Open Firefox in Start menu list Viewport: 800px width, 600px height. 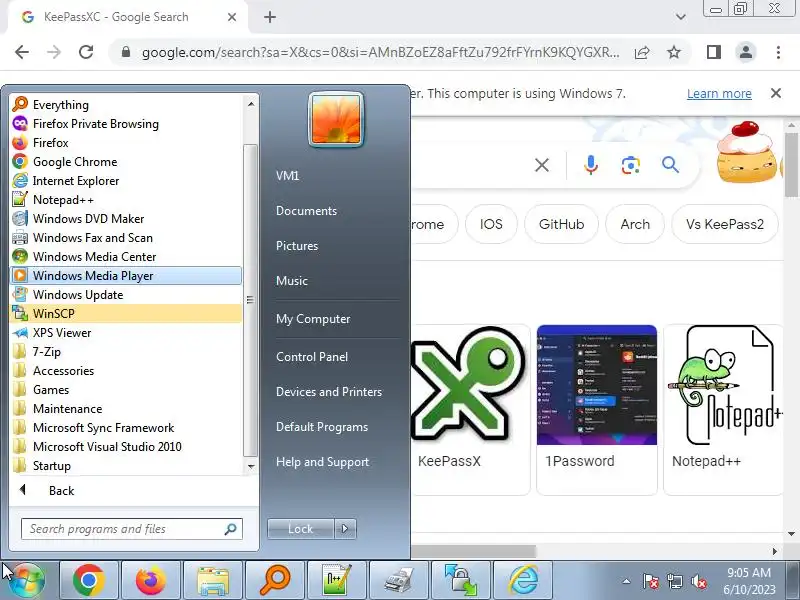[x=126, y=142]
